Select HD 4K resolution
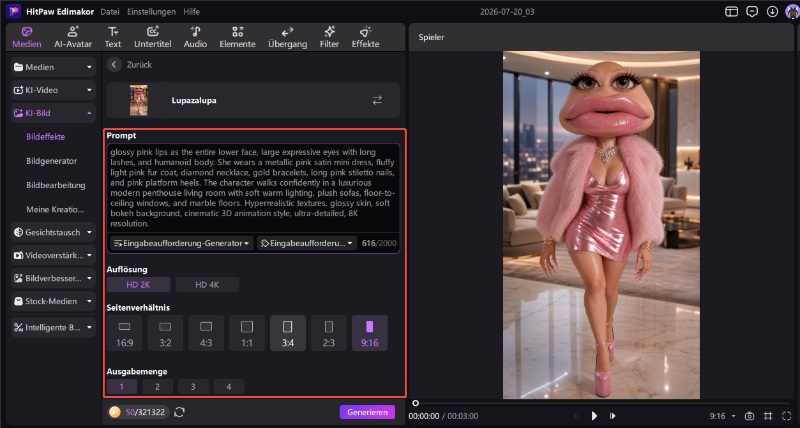 pos(207,285)
